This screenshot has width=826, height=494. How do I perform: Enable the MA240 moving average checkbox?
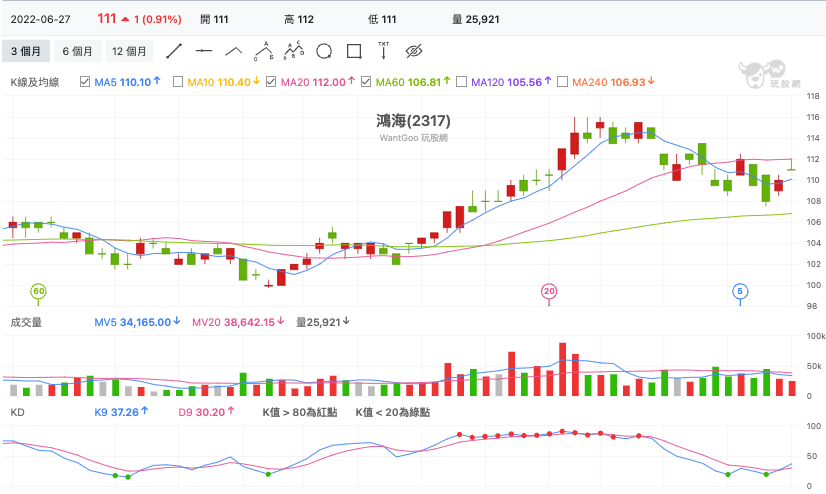[x=563, y=82]
